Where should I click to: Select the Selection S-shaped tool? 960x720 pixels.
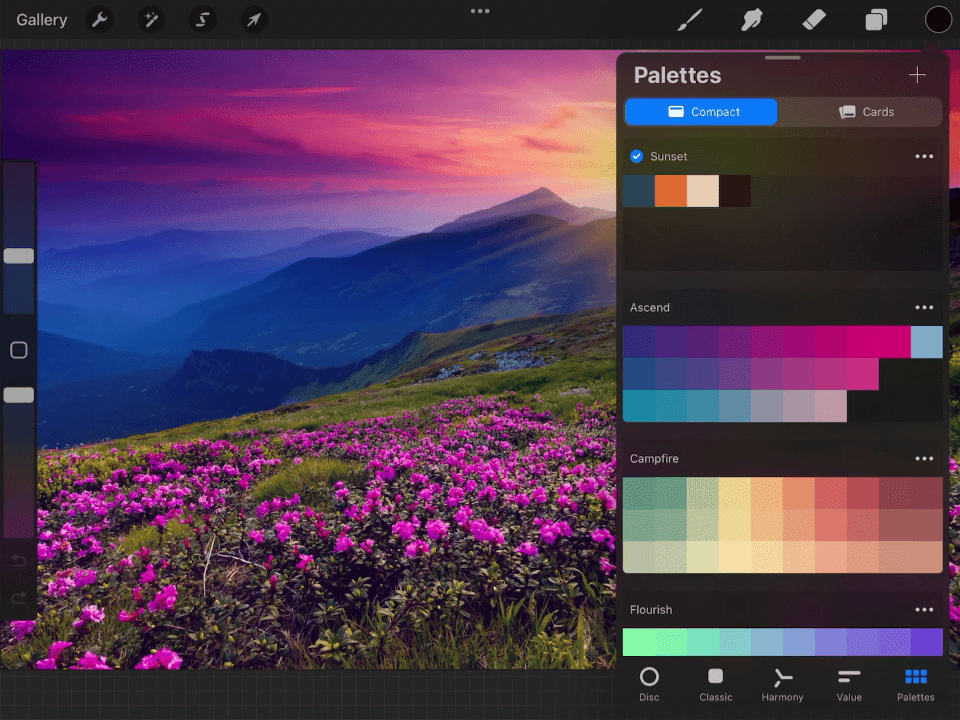(x=202, y=20)
